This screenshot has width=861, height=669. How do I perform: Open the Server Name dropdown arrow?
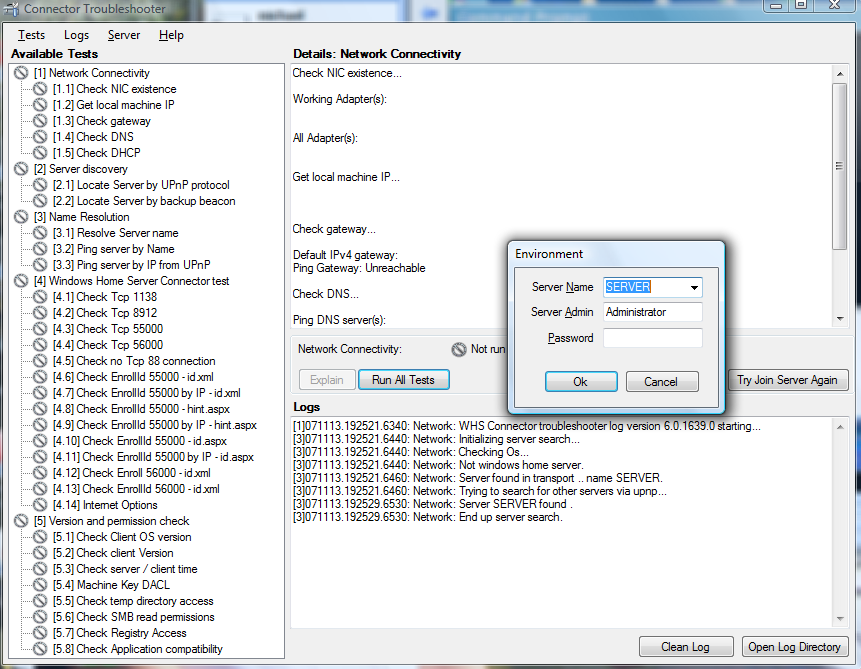[694, 287]
